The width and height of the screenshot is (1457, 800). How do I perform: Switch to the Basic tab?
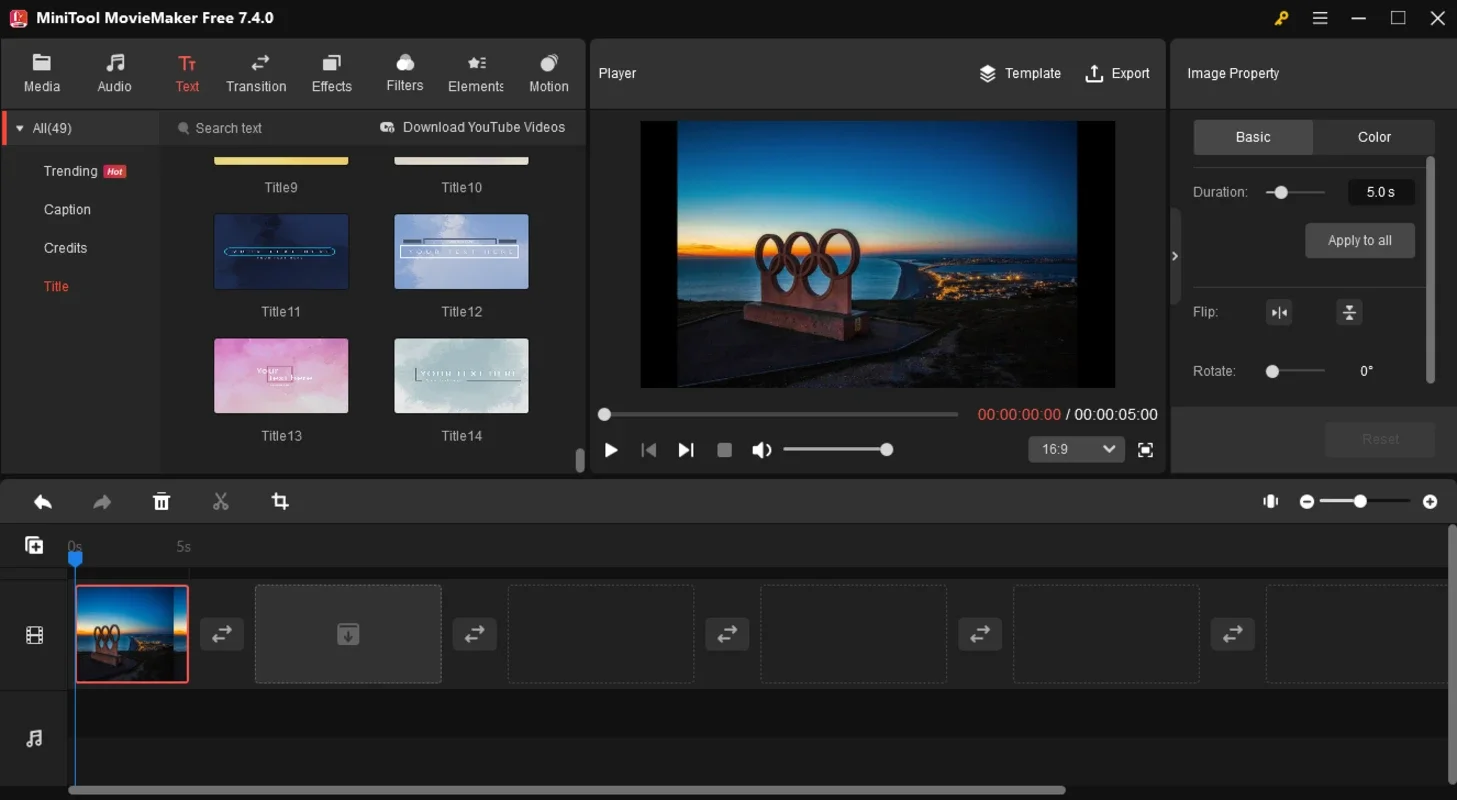tap(1253, 137)
